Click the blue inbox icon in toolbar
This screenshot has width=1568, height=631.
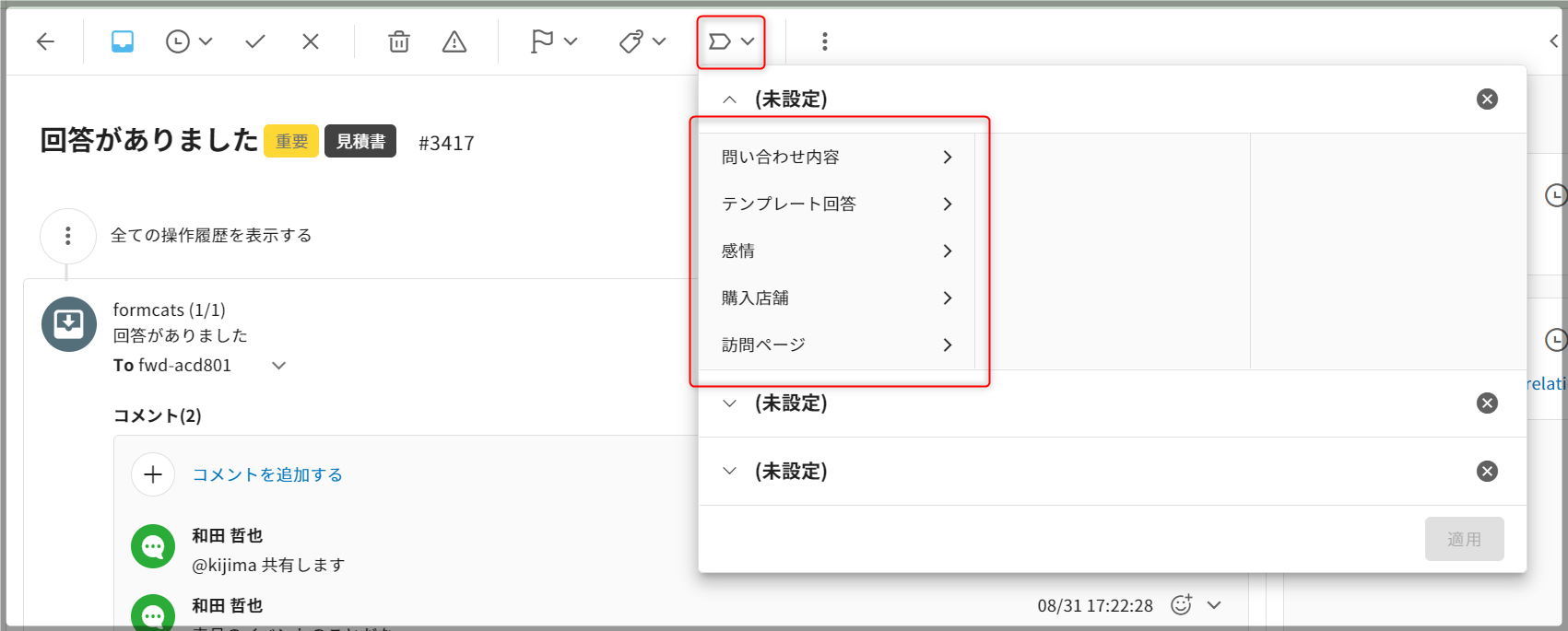pos(123,41)
